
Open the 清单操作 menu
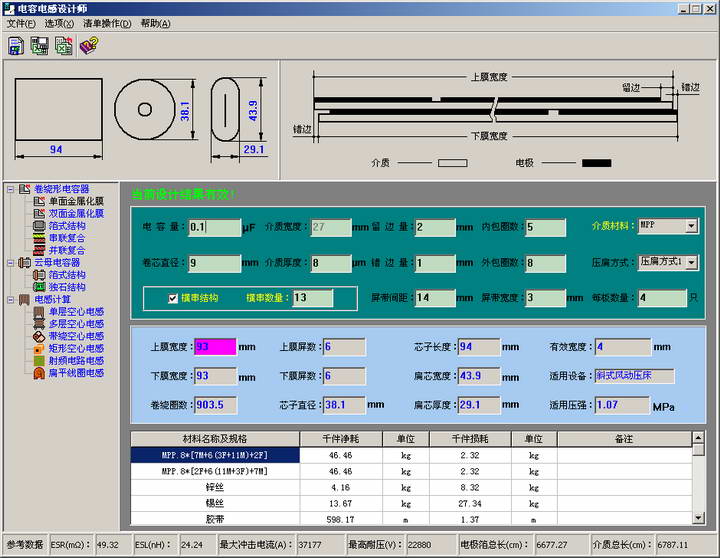(106, 23)
